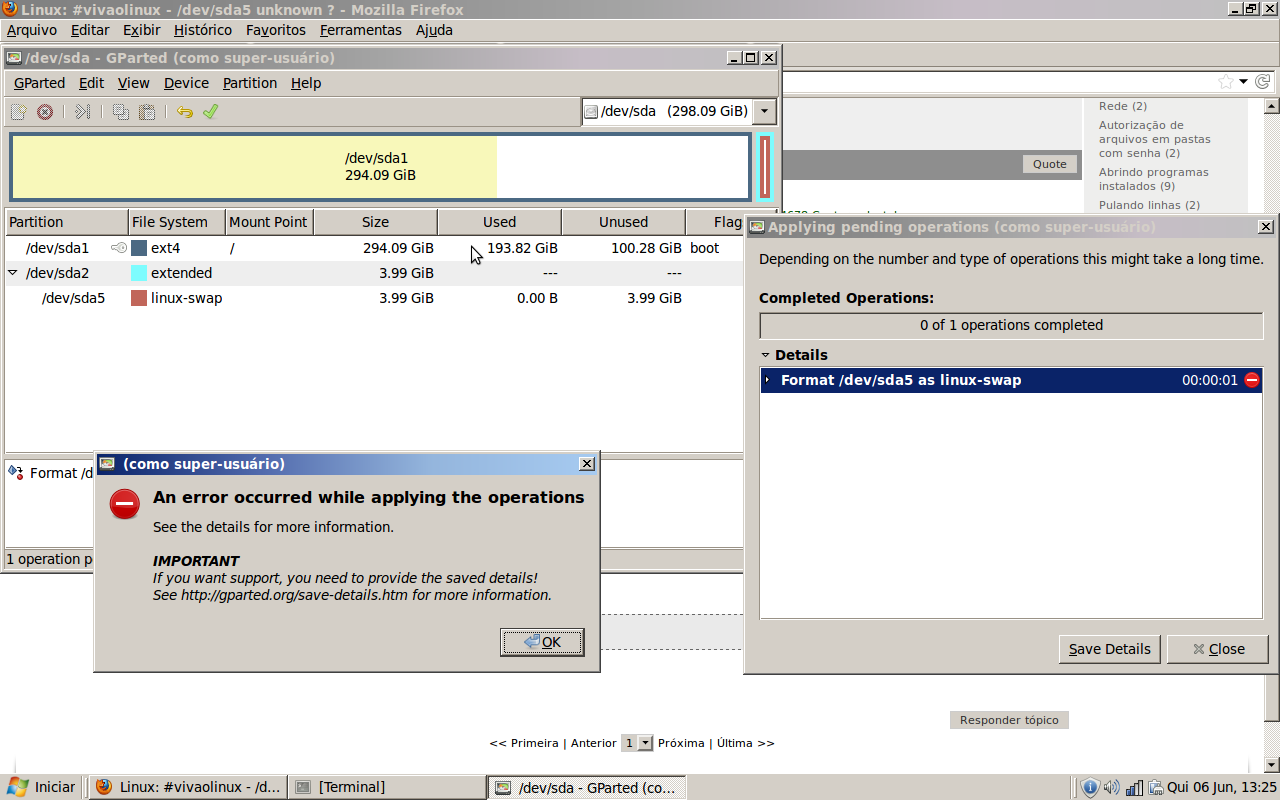Click the Paste partition toolbar icon
The image size is (1280, 800).
[147, 112]
